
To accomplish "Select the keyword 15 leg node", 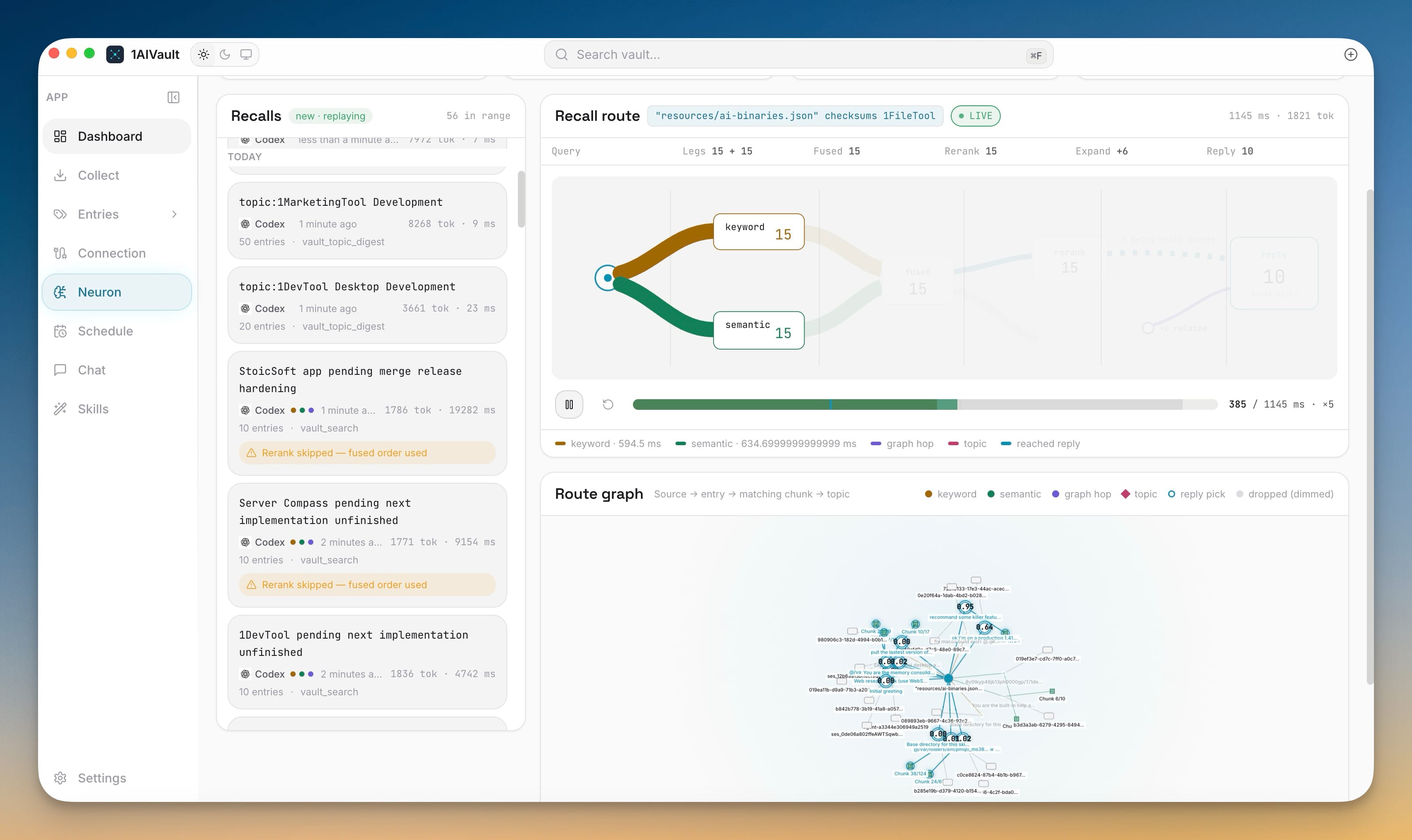I will pyautogui.click(x=758, y=231).
